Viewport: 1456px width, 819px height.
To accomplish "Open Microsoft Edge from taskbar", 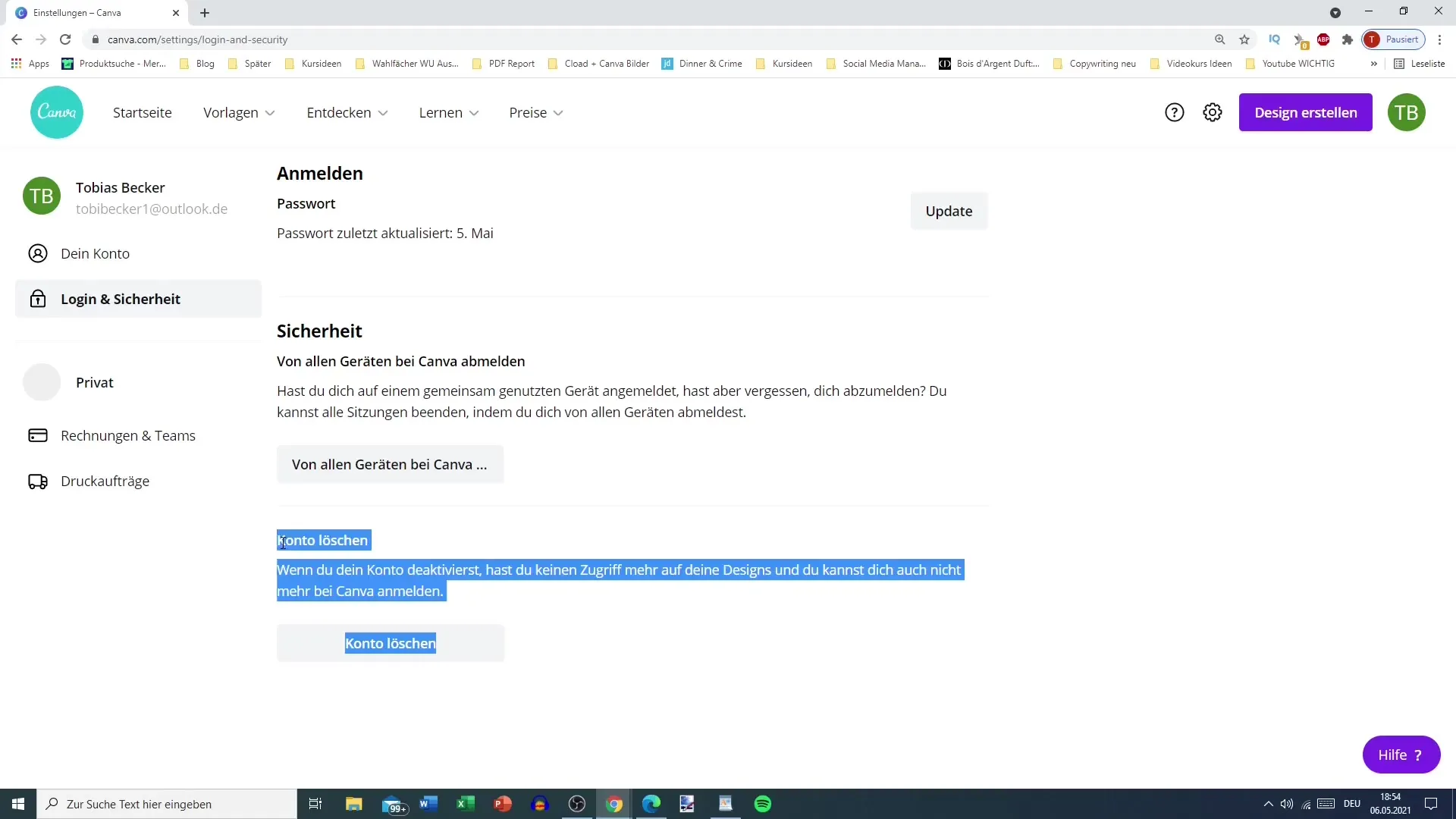I will click(651, 804).
